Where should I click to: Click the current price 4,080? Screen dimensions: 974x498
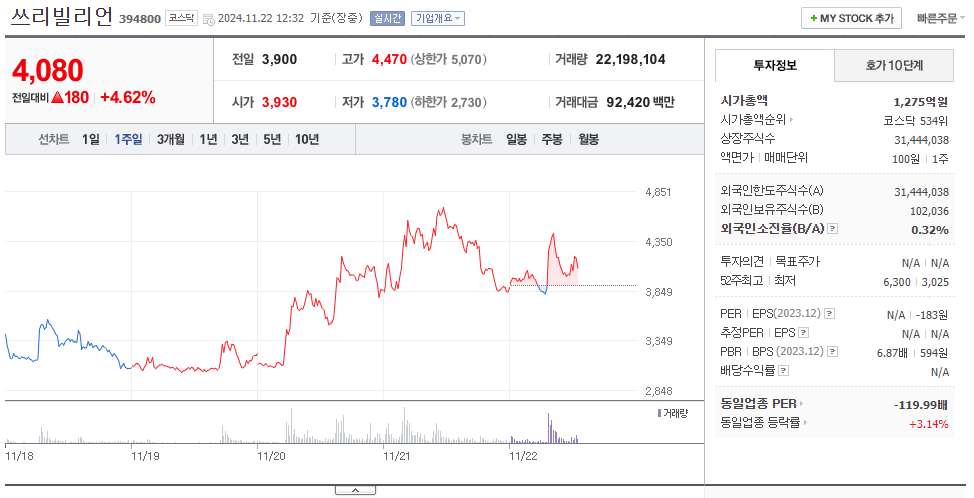click(x=48, y=70)
